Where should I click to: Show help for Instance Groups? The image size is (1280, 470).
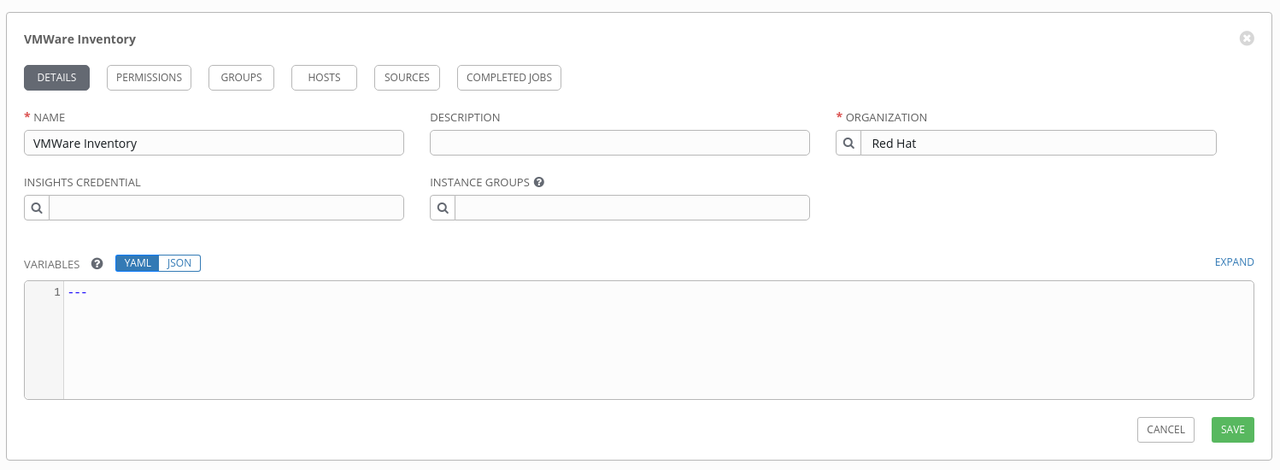click(539, 183)
